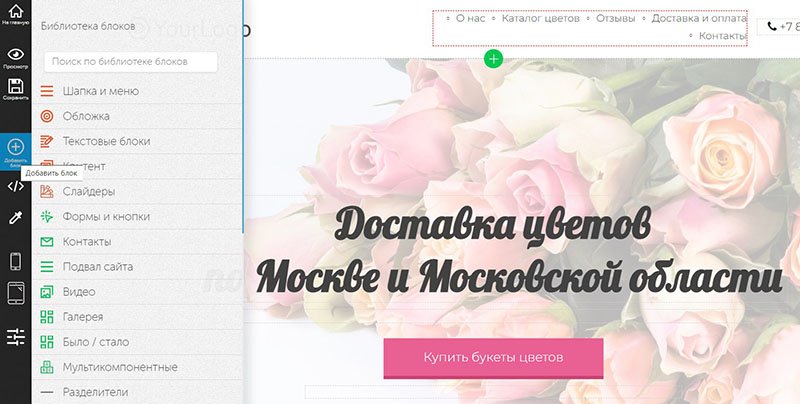This screenshot has width=800, height=404.
Task: Click the Разделители dash icon
Action: point(47,392)
